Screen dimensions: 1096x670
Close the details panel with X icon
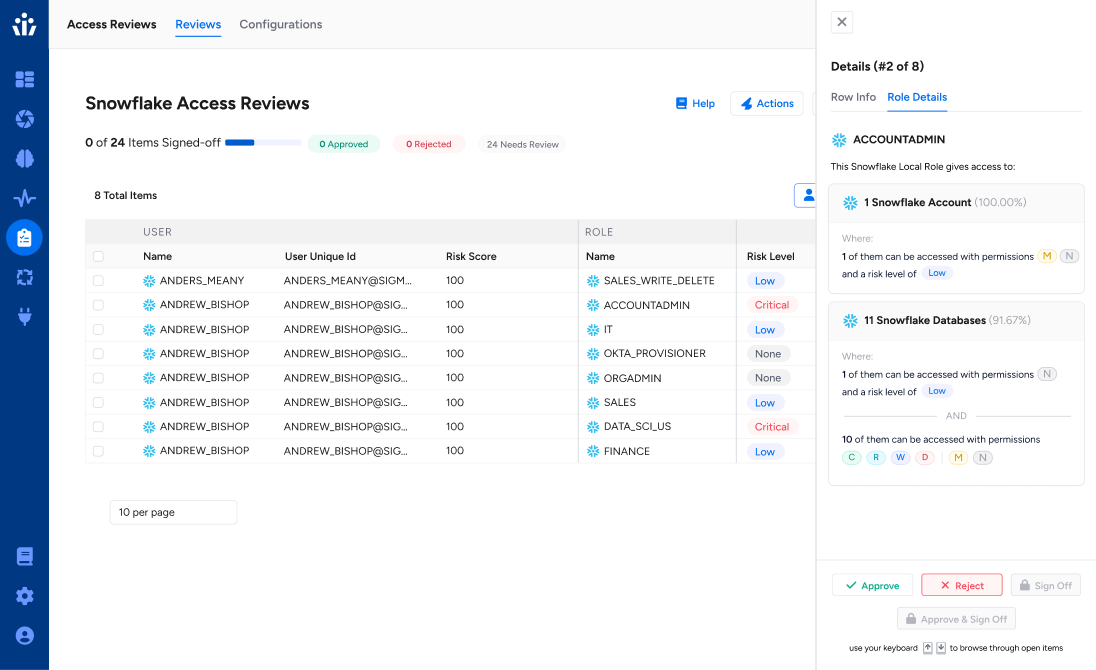tap(842, 22)
